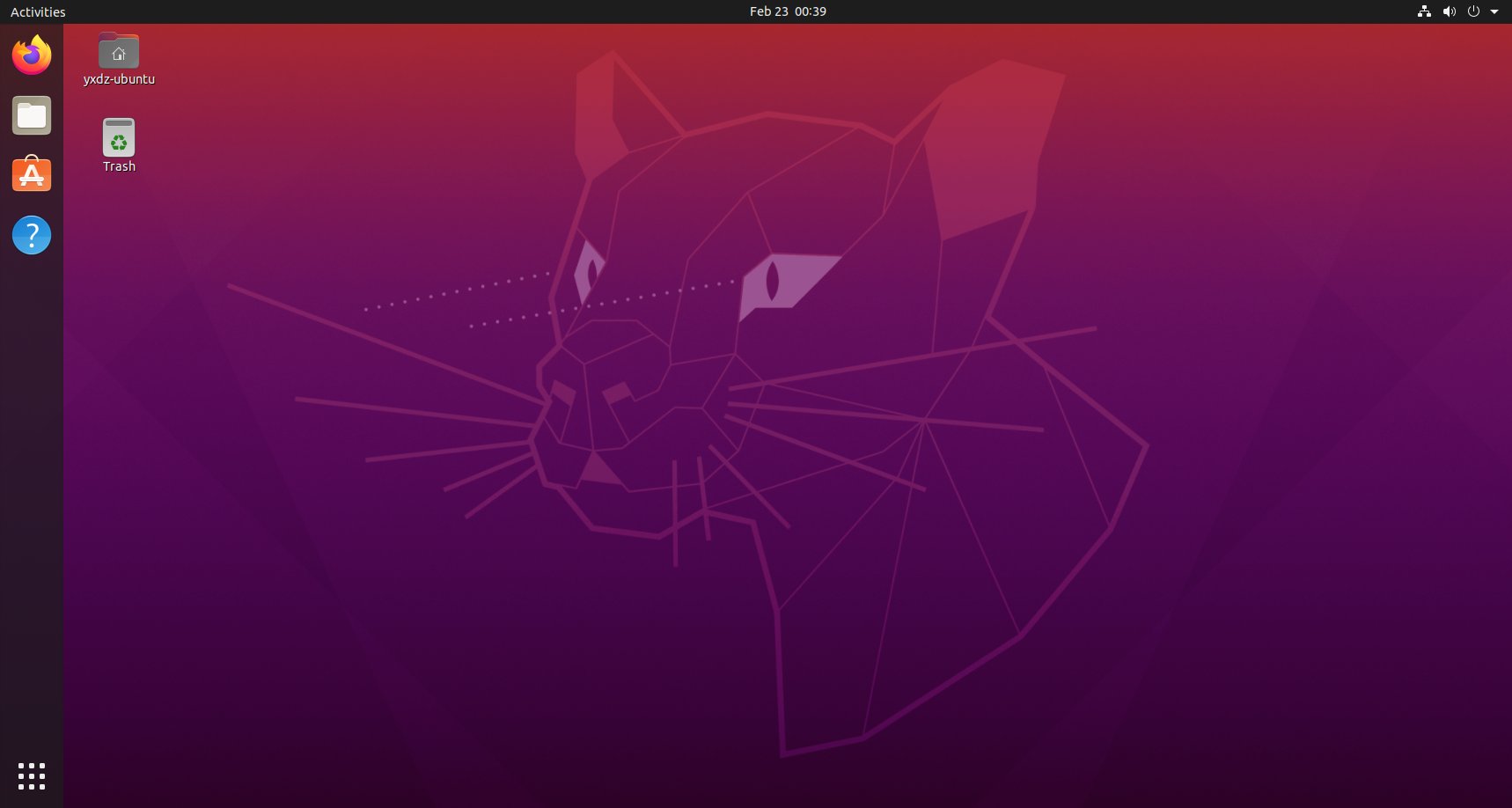Expand the system menu arrow
This screenshot has width=1512, height=808.
[x=1494, y=11]
